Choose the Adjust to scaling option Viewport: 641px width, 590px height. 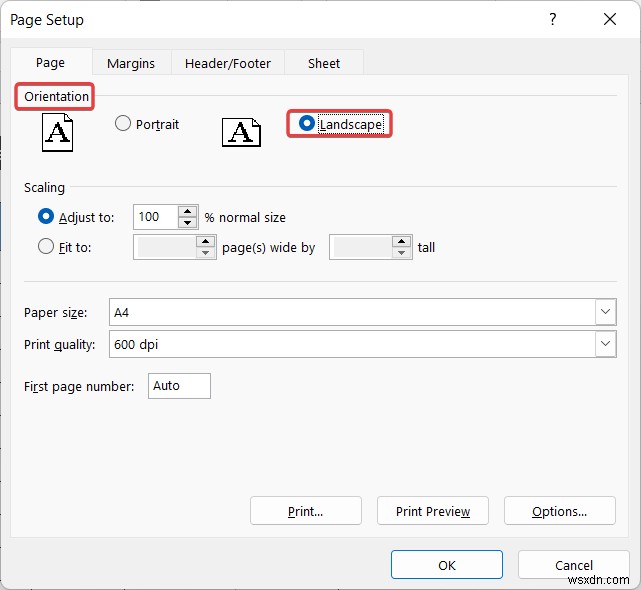[46, 216]
